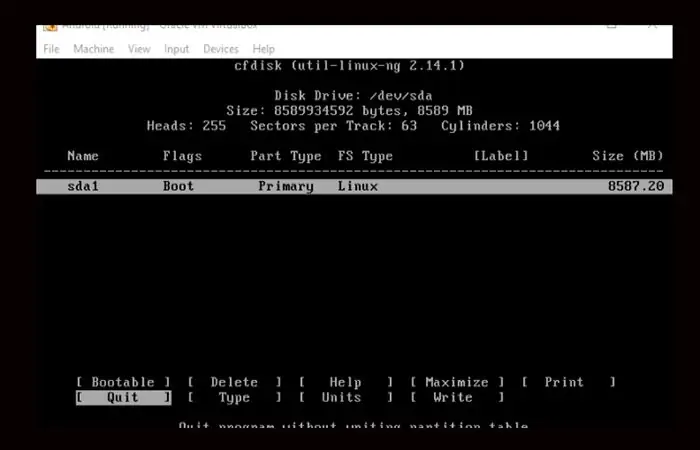Viewport: 700px width, 450px height.
Task: Open the File menu
Action: pyautogui.click(x=51, y=49)
